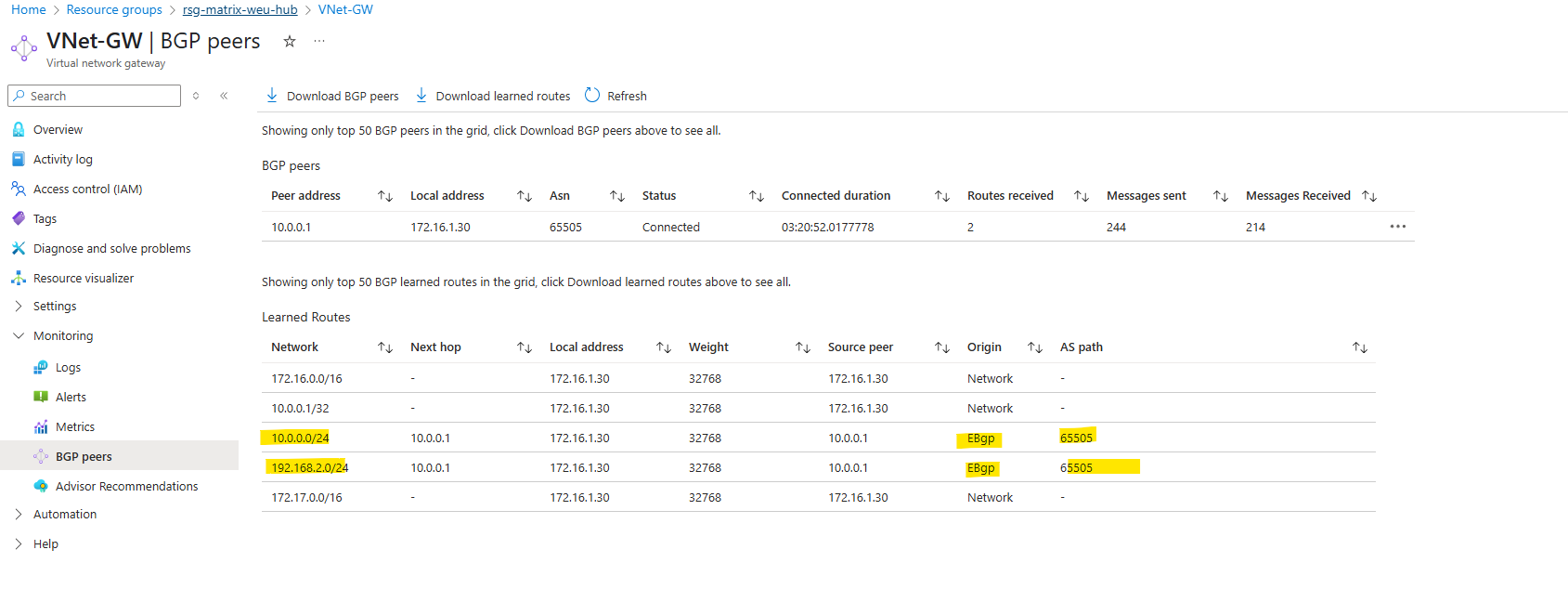Click the Metrics chart icon

click(41, 426)
